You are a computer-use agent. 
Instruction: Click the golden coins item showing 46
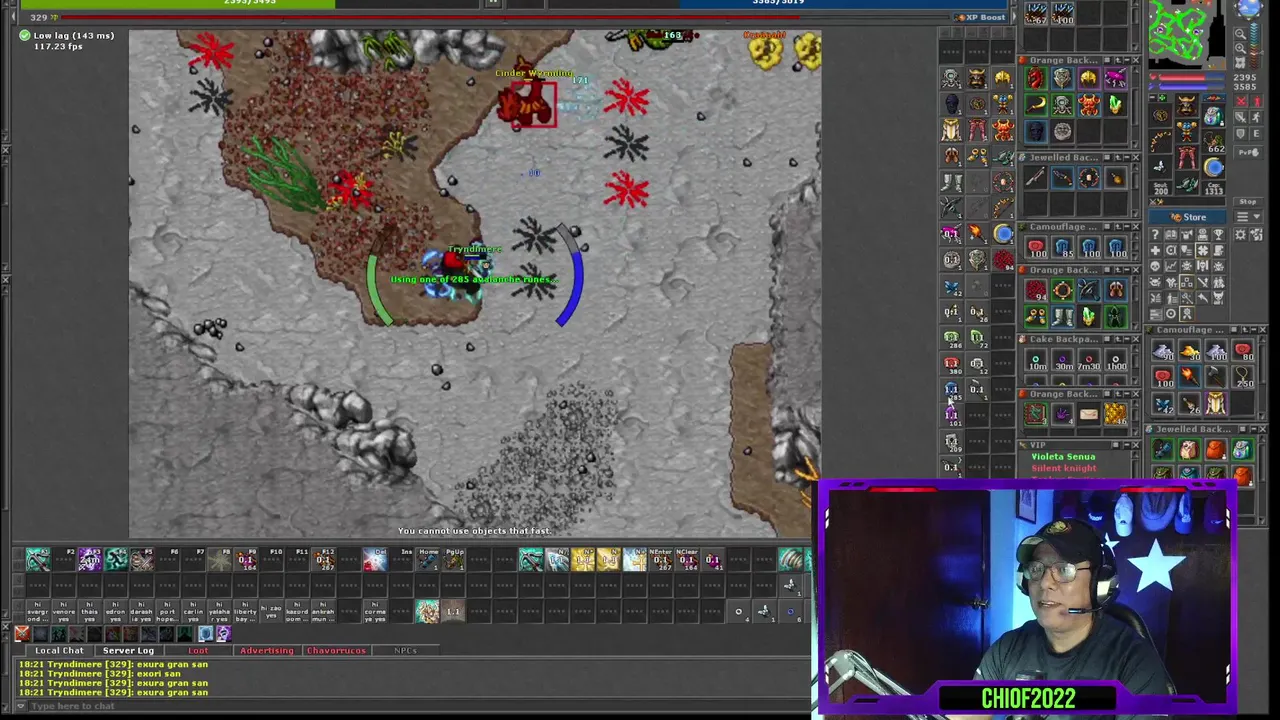point(1115,414)
